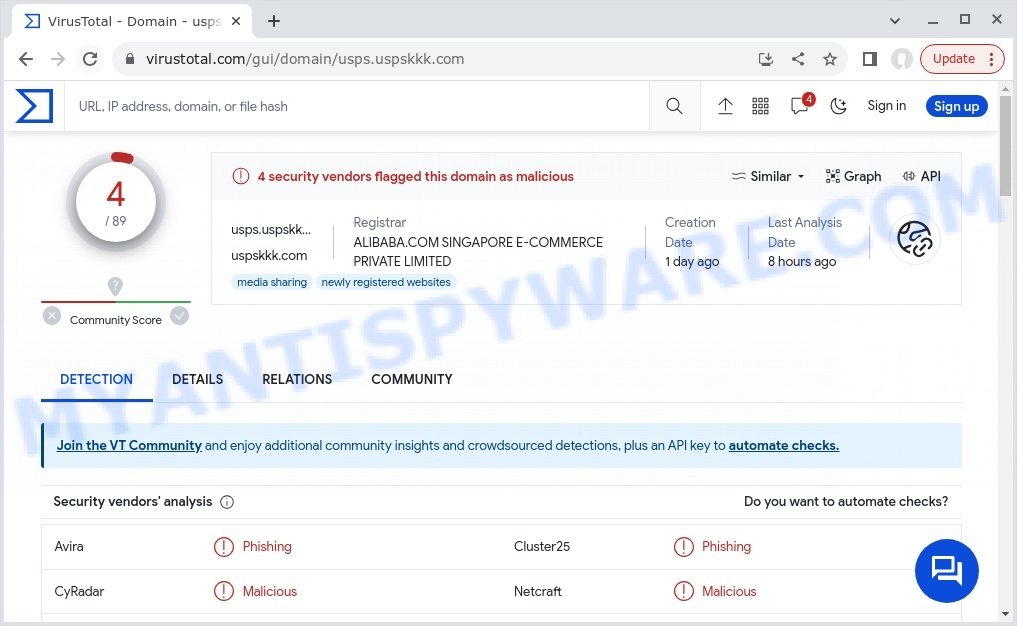Open the tab search chevron

tap(894, 21)
